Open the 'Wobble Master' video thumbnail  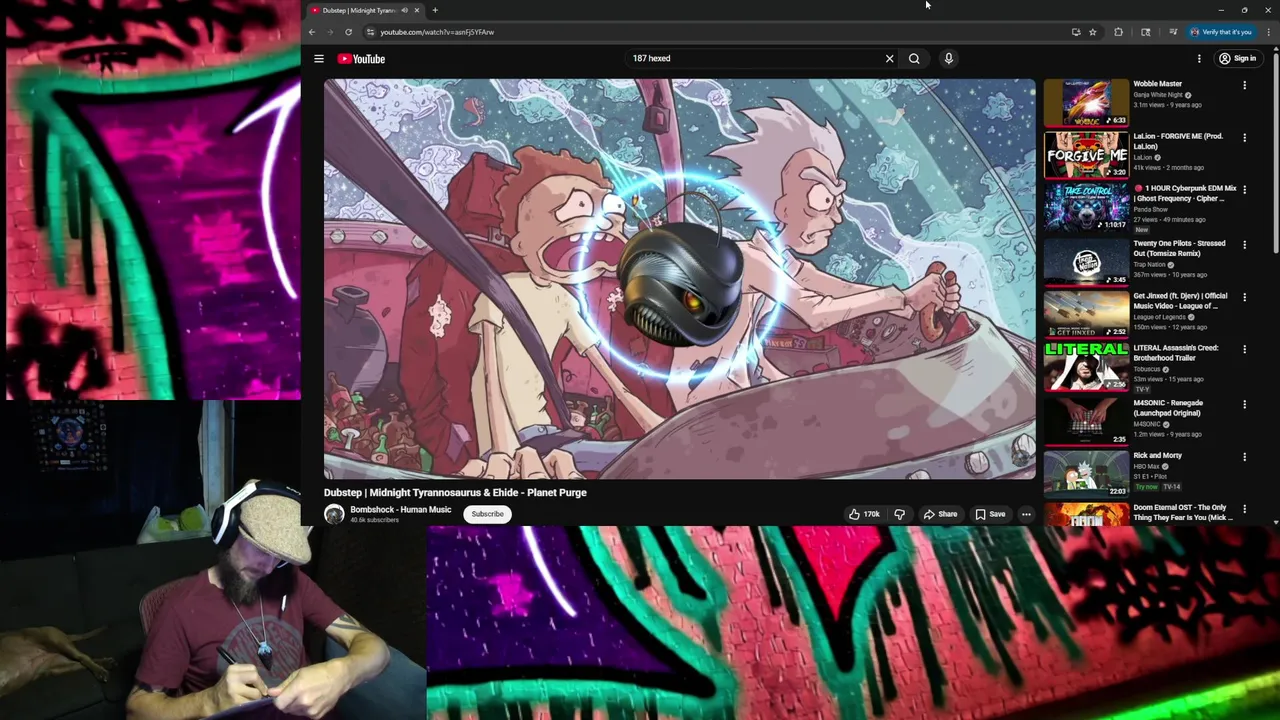pyautogui.click(x=1086, y=103)
